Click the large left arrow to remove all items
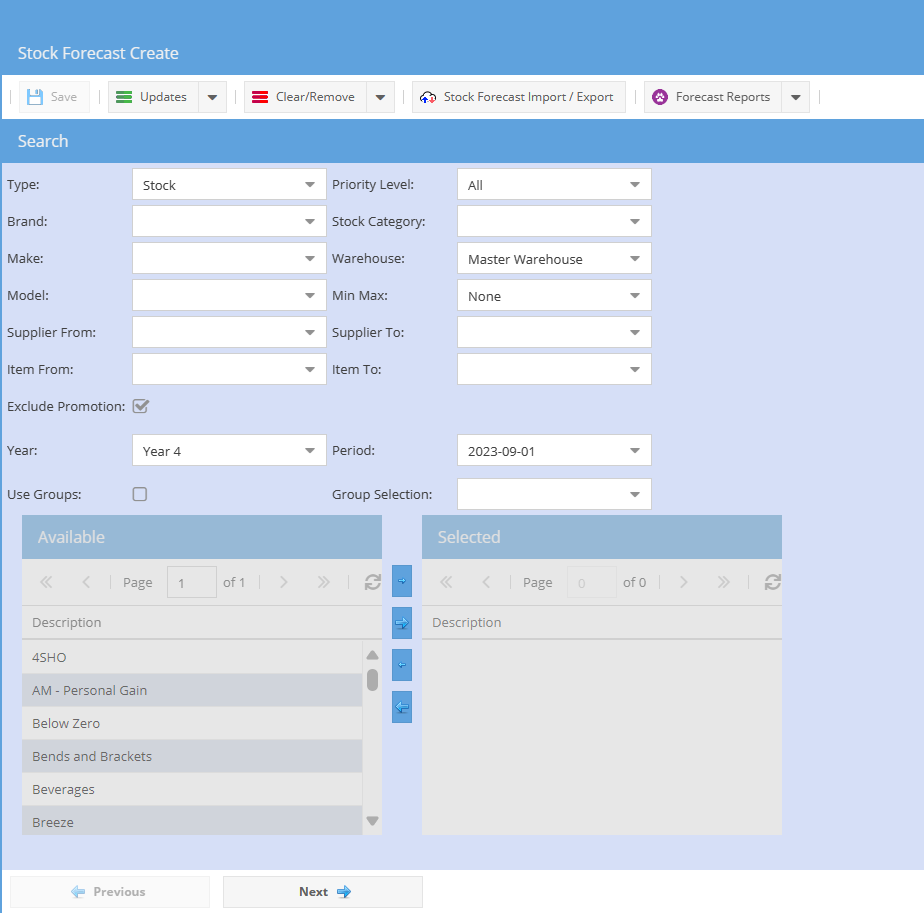 (402, 707)
